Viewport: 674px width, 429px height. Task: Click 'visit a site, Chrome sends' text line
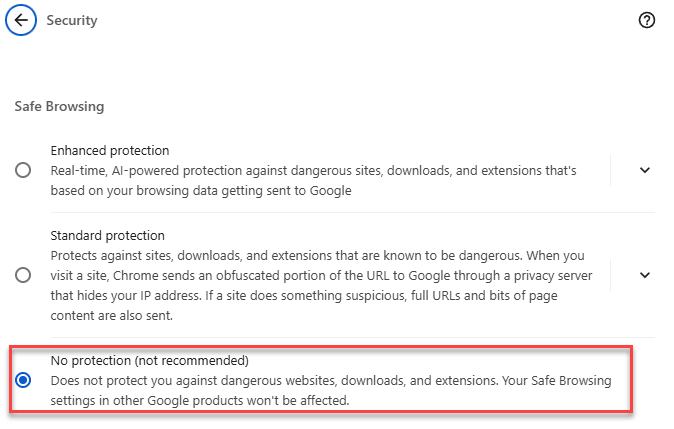[x=321, y=276]
